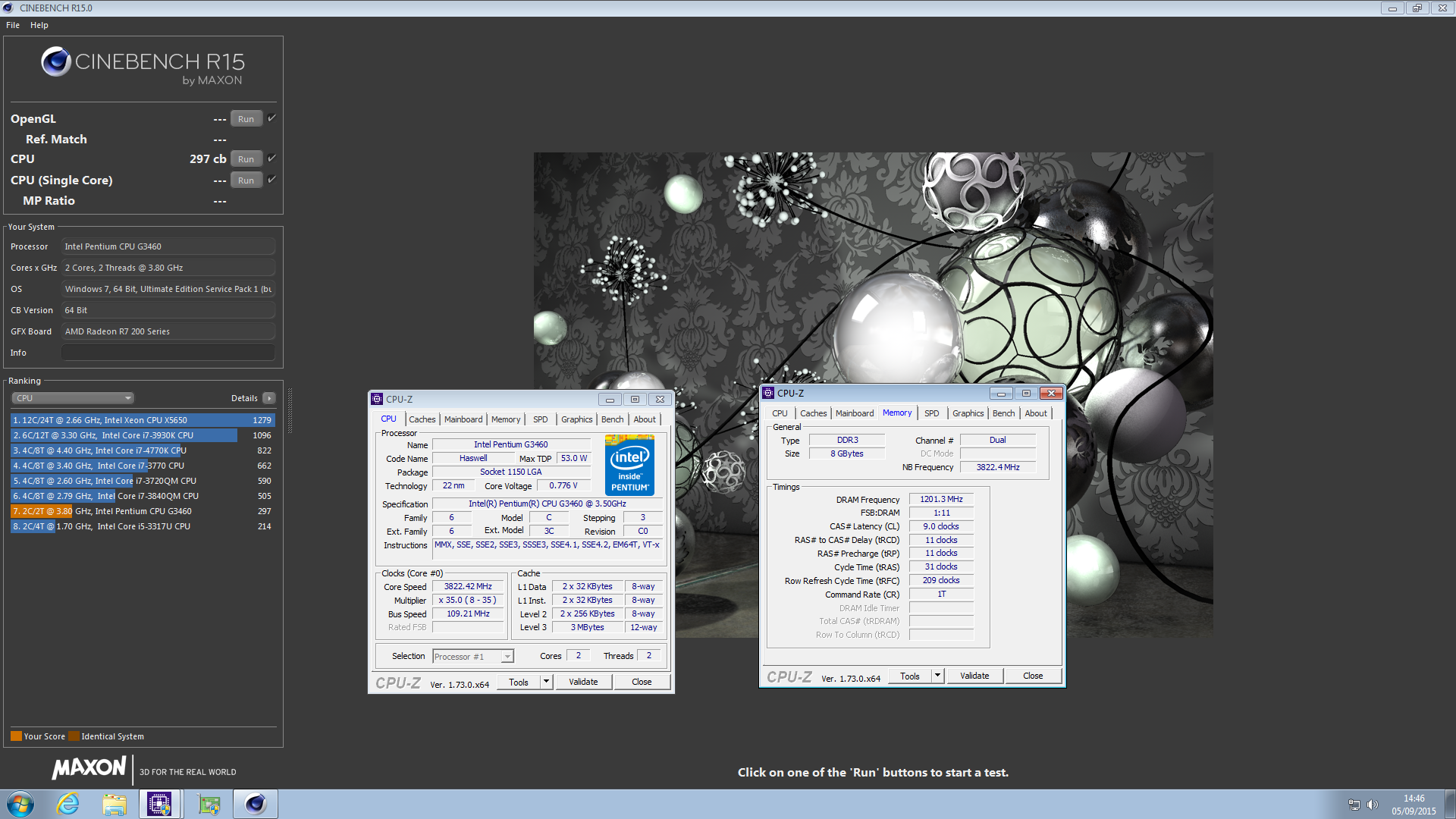This screenshot has height=819, width=1456.
Task: Click the Identical System legend swatch
Action: pos(74,736)
